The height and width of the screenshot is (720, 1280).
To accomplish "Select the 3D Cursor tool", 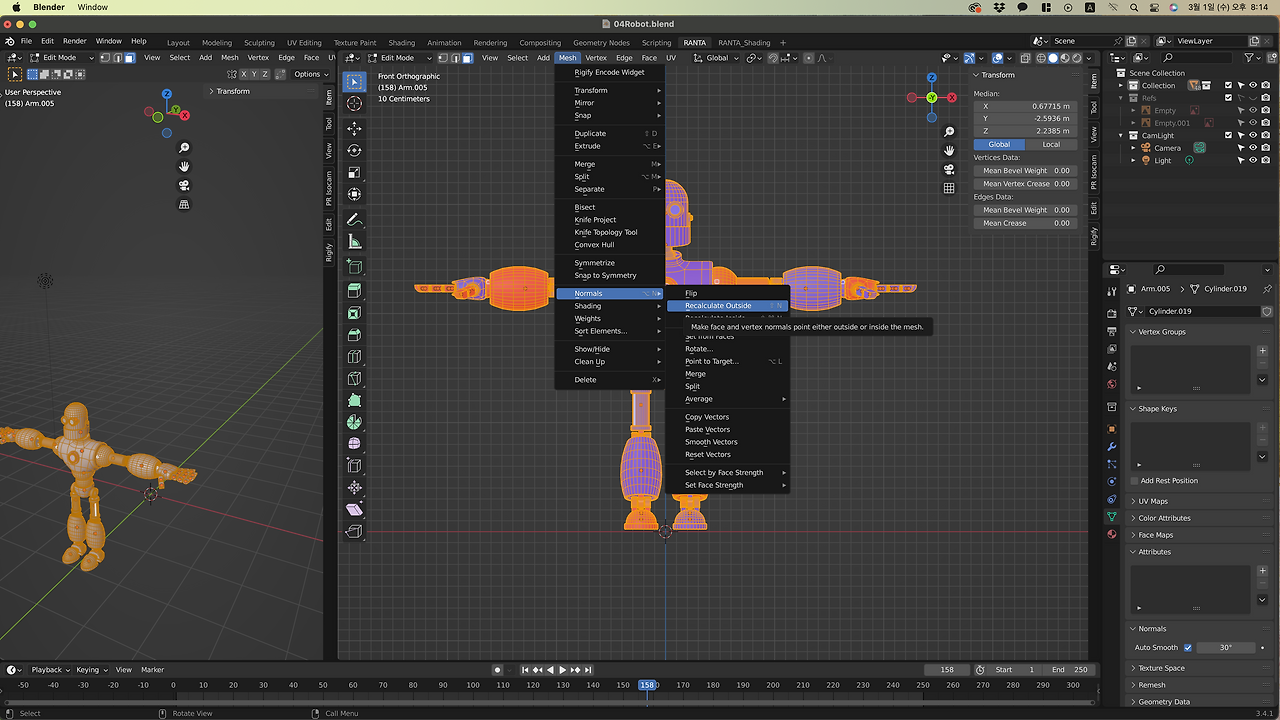I will (x=354, y=104).
